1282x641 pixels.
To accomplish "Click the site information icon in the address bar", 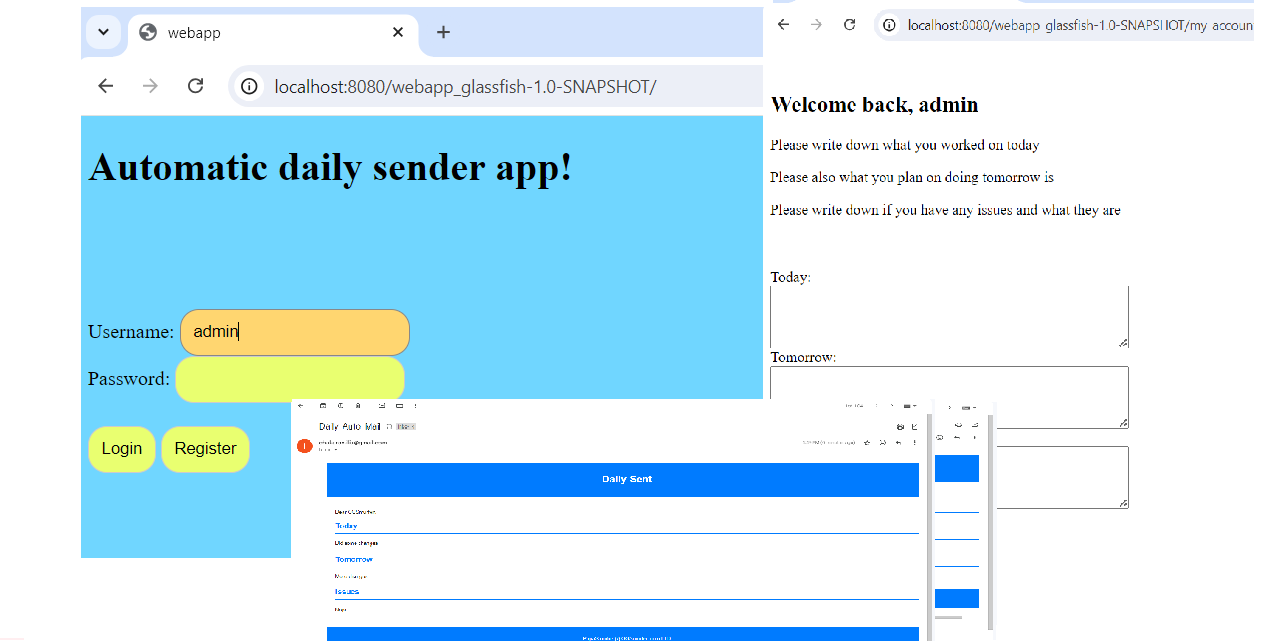I will (248, 86).
